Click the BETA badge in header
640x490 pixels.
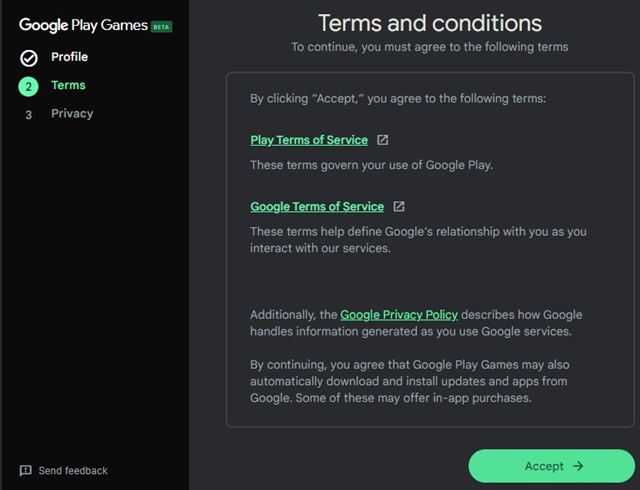161,27
